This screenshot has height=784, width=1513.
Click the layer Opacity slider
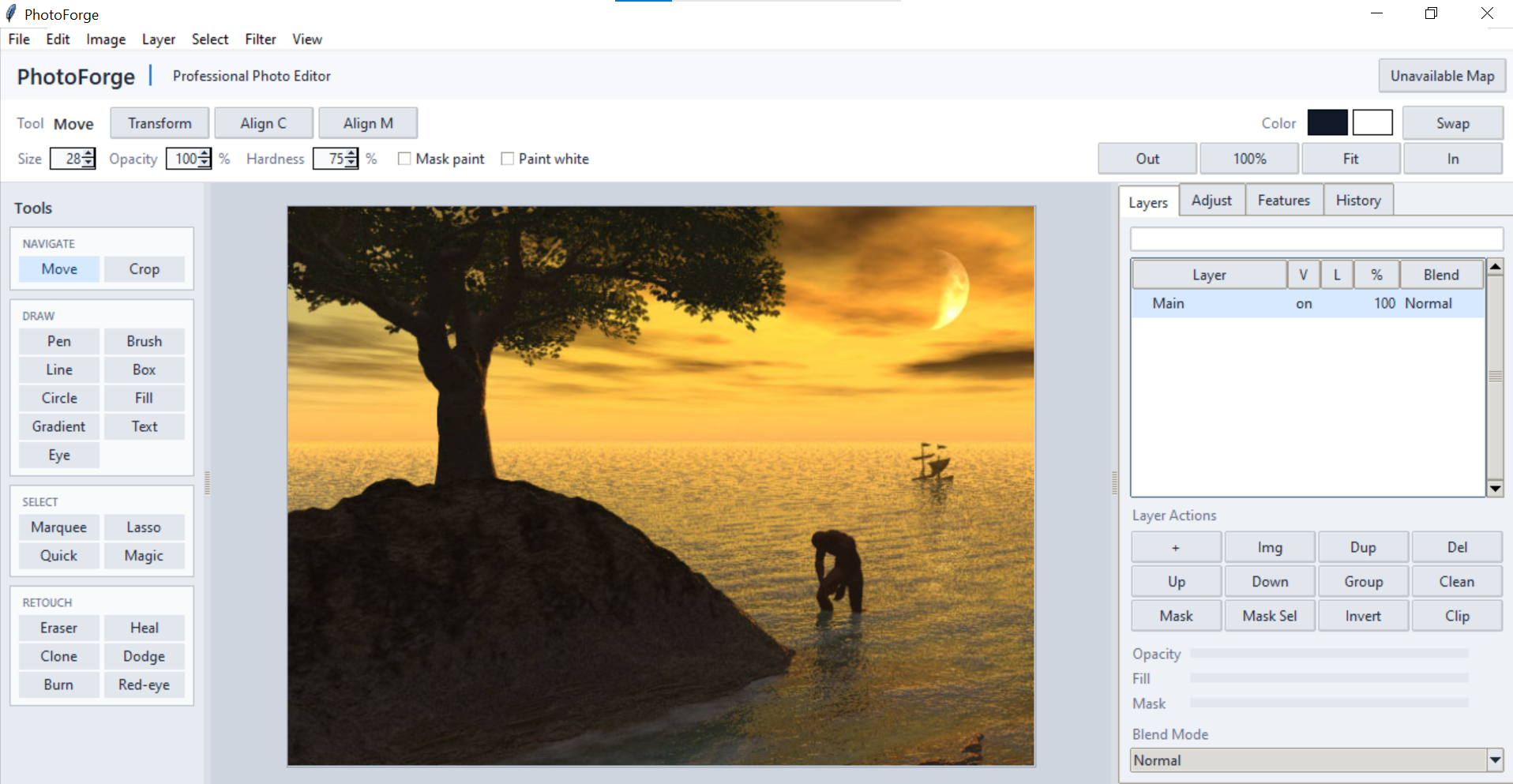(x=1329, y=653)
